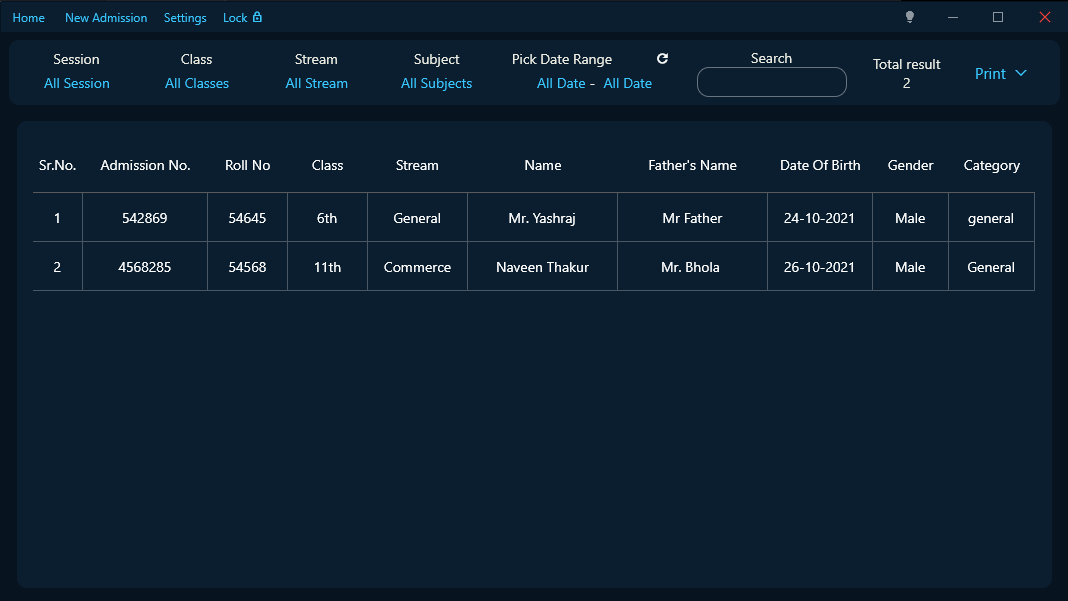Image resolution: width=1068 pixels, height=601 pixels.
Task: Open the Home menu
Action: (28, 18)
